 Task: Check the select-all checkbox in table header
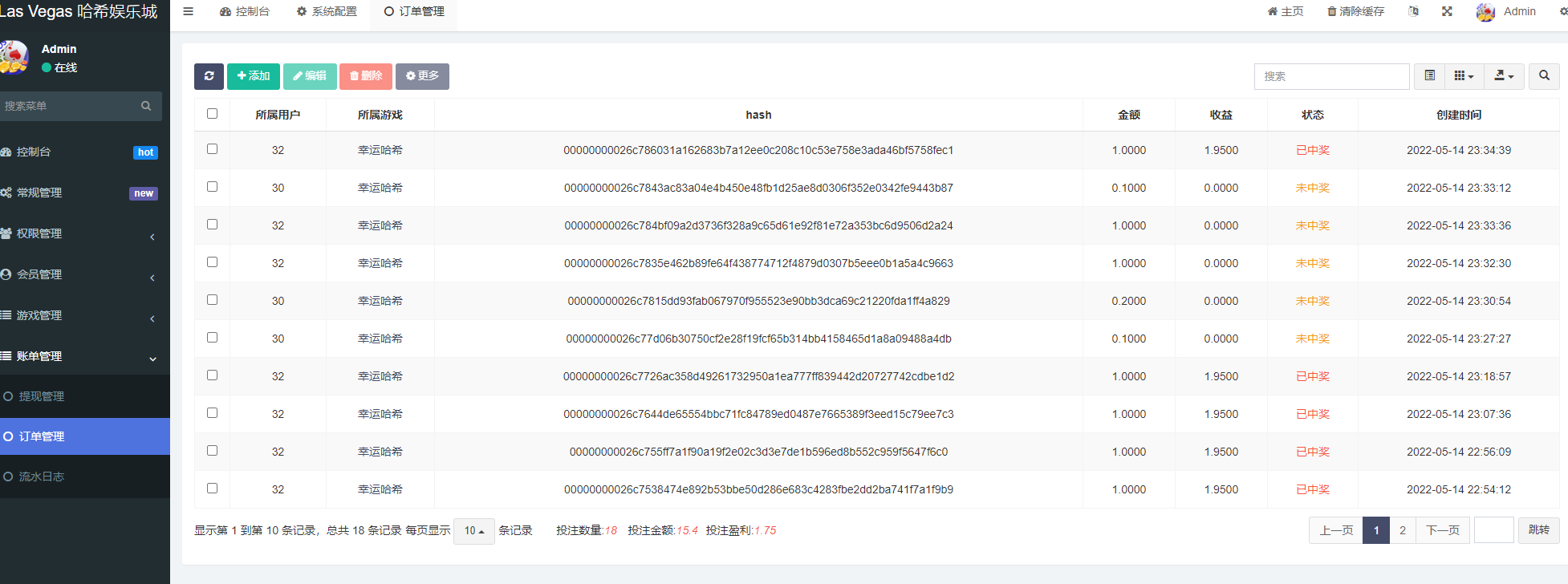point(212,114)
